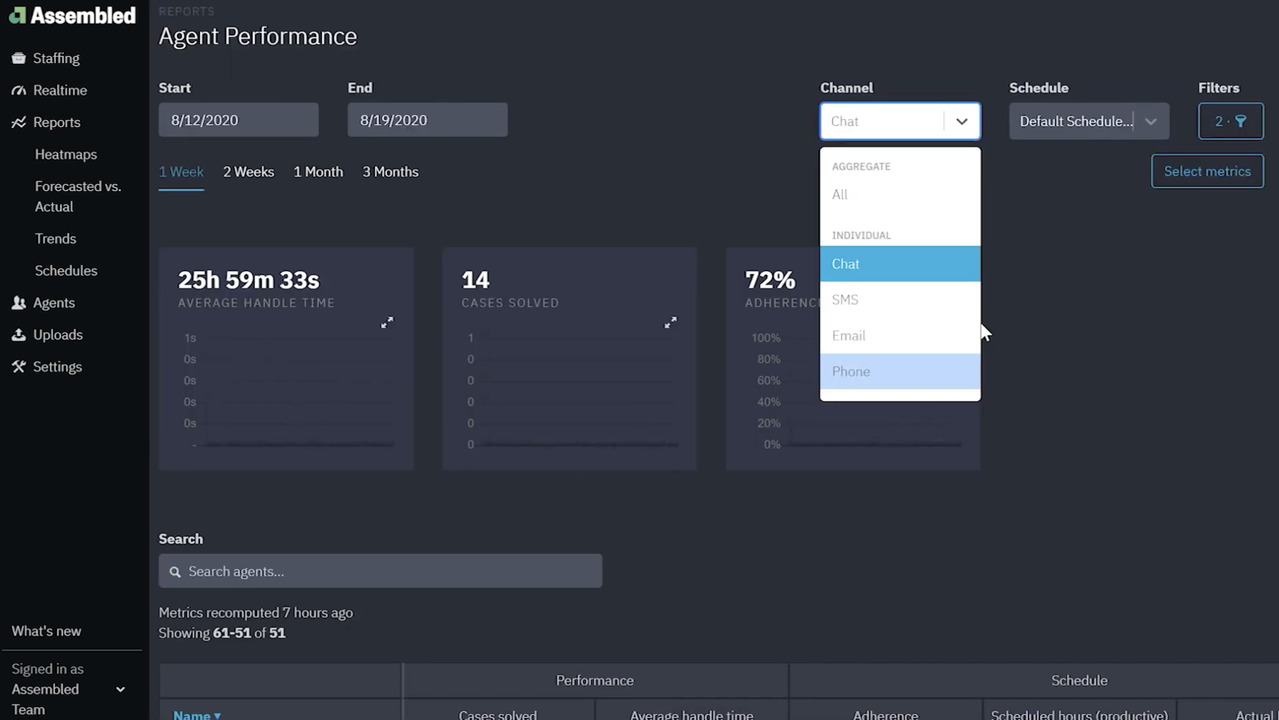This screenshot has height=720, width=1279.
Task: Choose SMS channel option
Action: pos(900,300)
